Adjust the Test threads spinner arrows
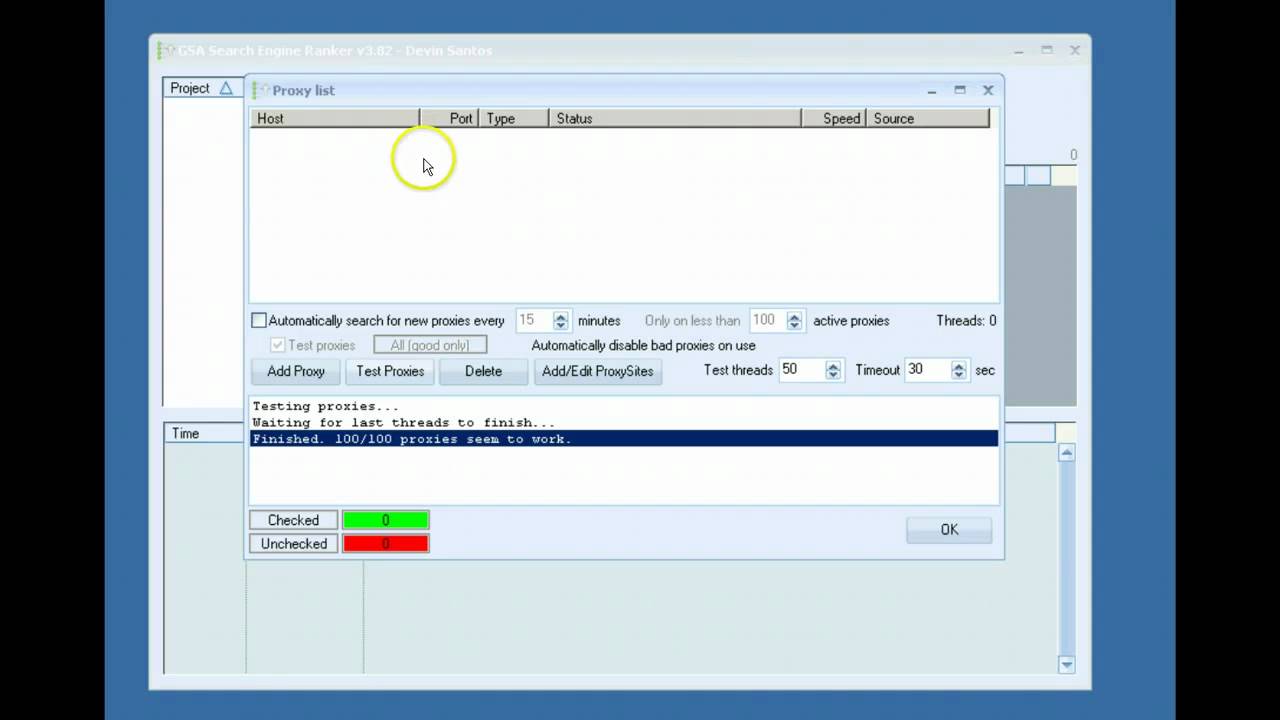This screenshot has width=1280, height=720. (x=833, y=370)
